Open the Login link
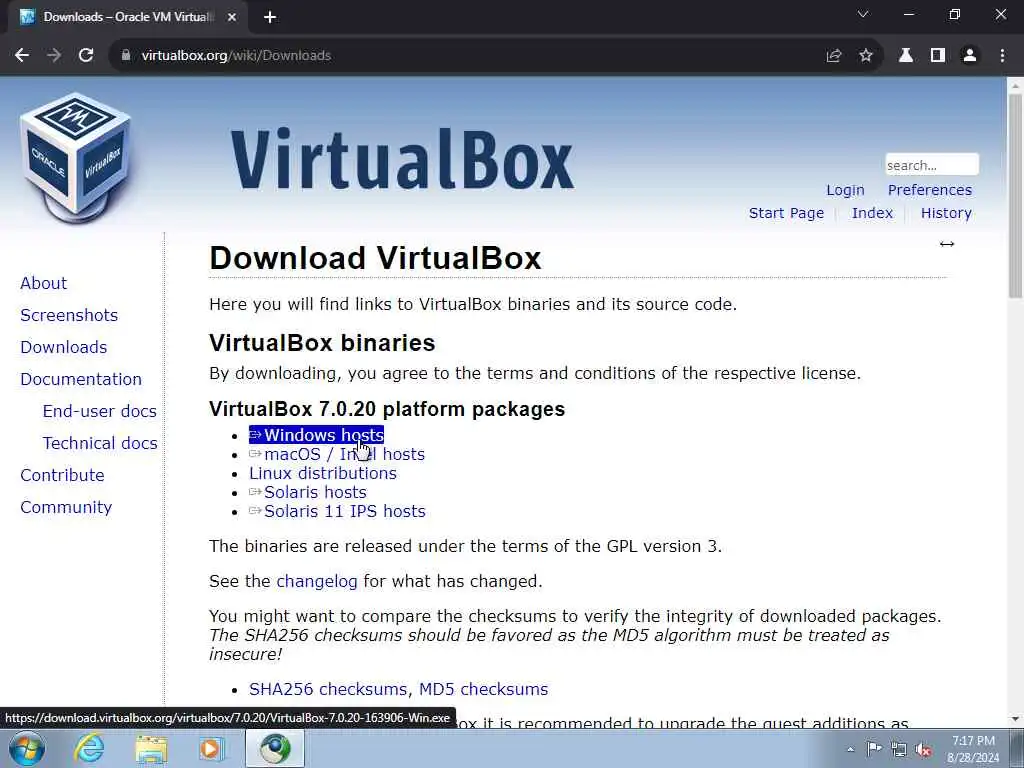 coord(845,190)
